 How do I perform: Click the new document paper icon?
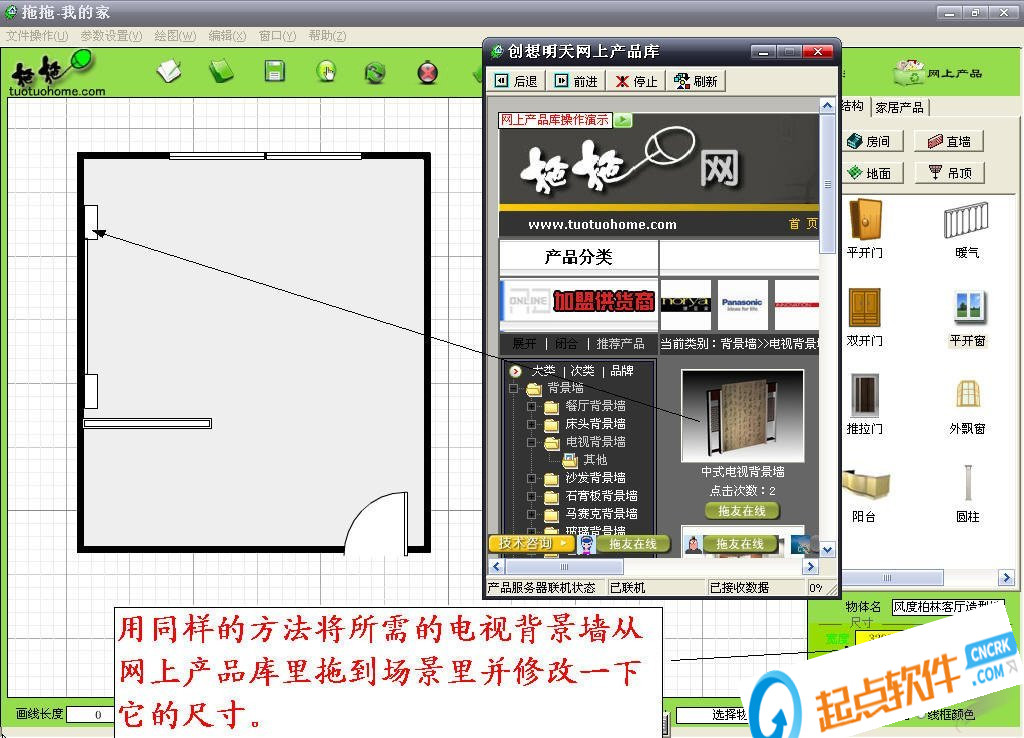pyautogui.click(x=170, y=71)
